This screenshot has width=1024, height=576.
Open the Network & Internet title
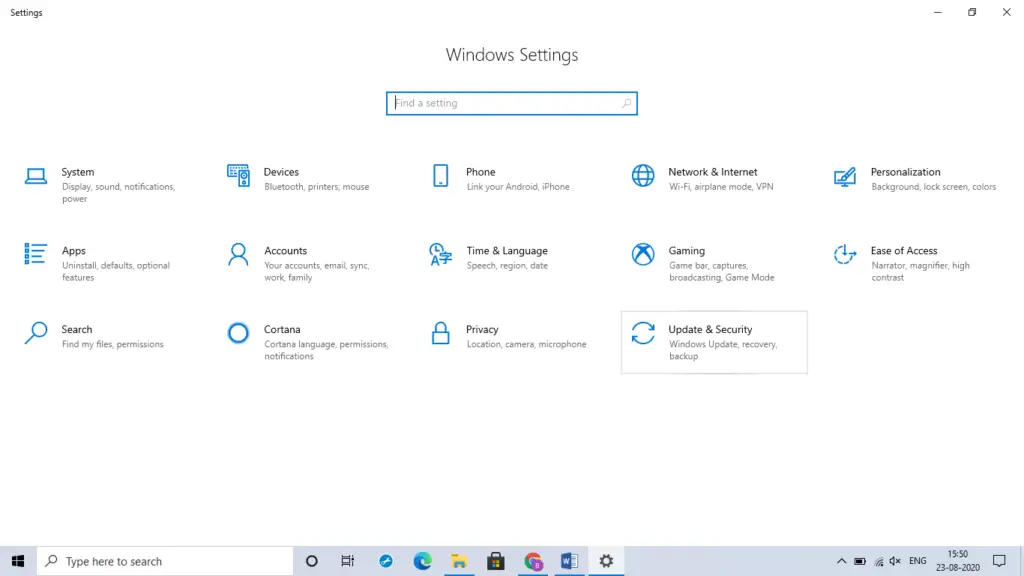(712, 172)
